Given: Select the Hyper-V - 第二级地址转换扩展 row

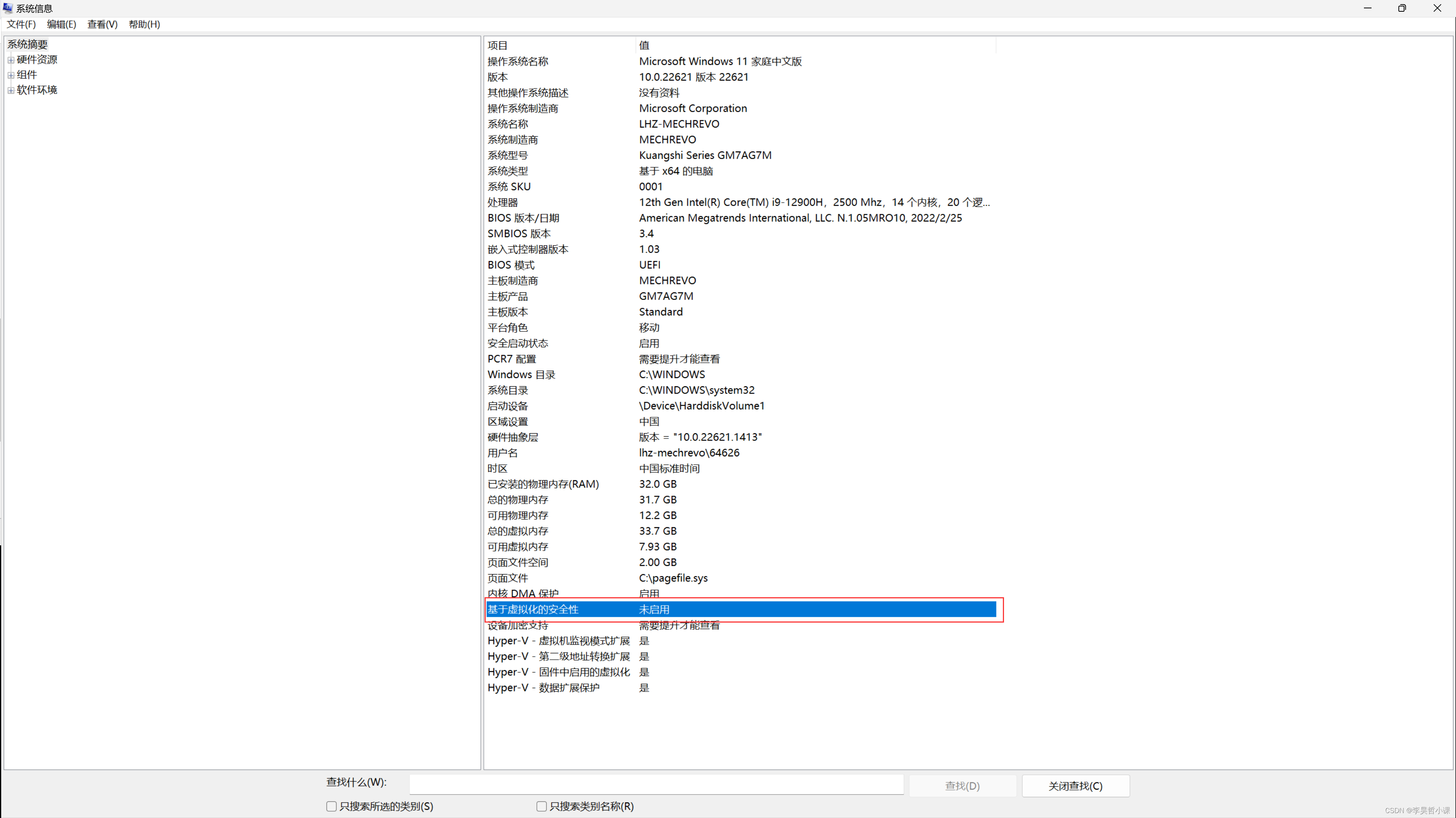Looking at the screenshot, I should (x=740, y=656).
